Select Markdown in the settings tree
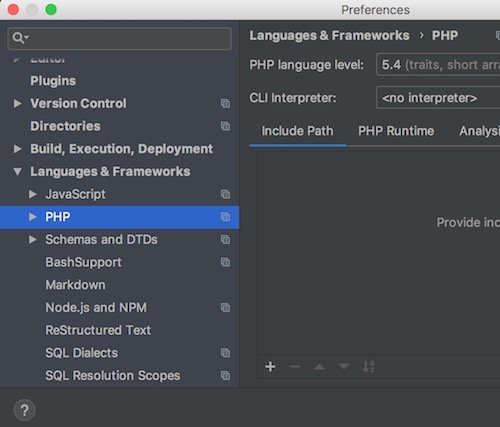Screen dimensions: 500x427 [x=75, y=285]
